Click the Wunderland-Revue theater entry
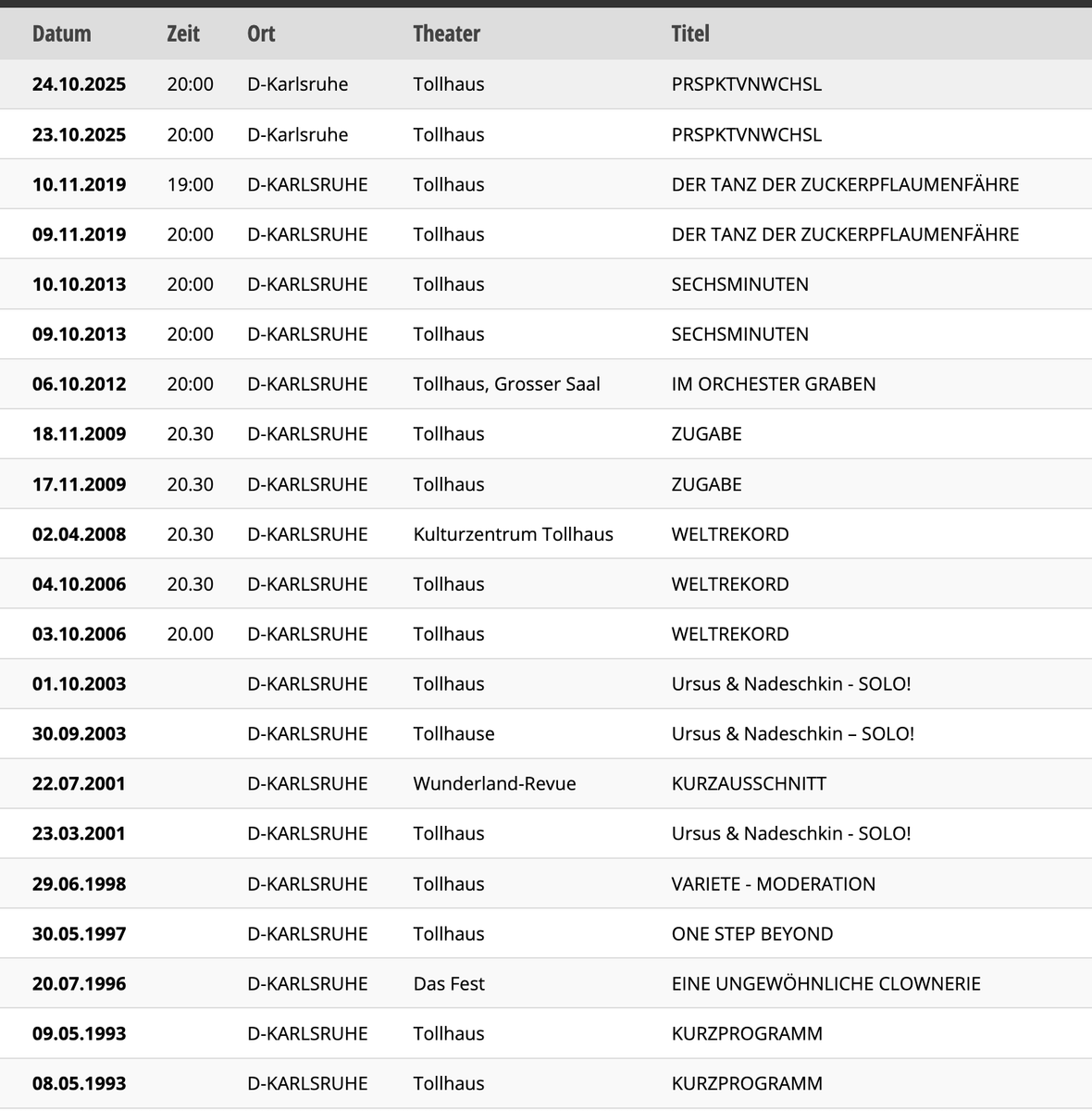Screen dimensions: 1092x1111 (x=494, y=783)
